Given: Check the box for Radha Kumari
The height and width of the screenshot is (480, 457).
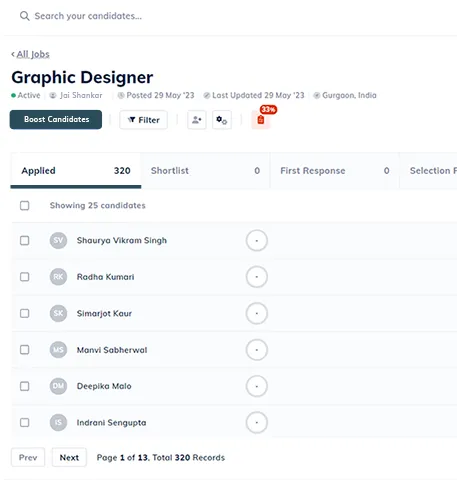Looking at the screenshot, I should 24,277.
